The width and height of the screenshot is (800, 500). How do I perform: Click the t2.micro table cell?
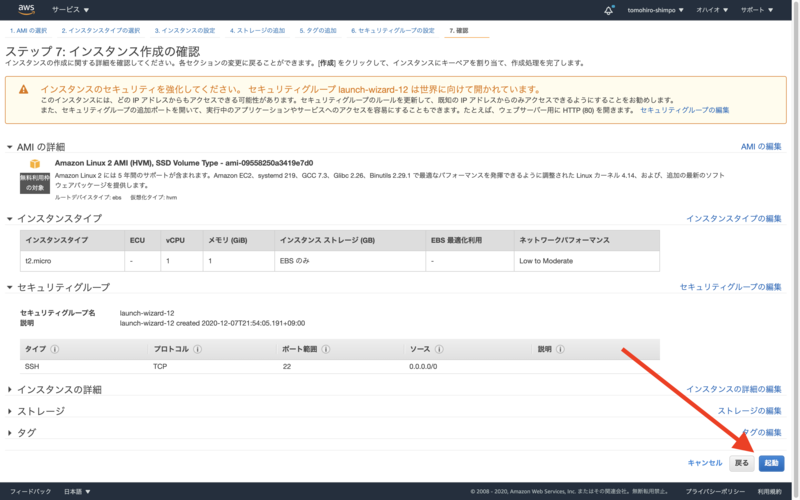tap(72, 261)
